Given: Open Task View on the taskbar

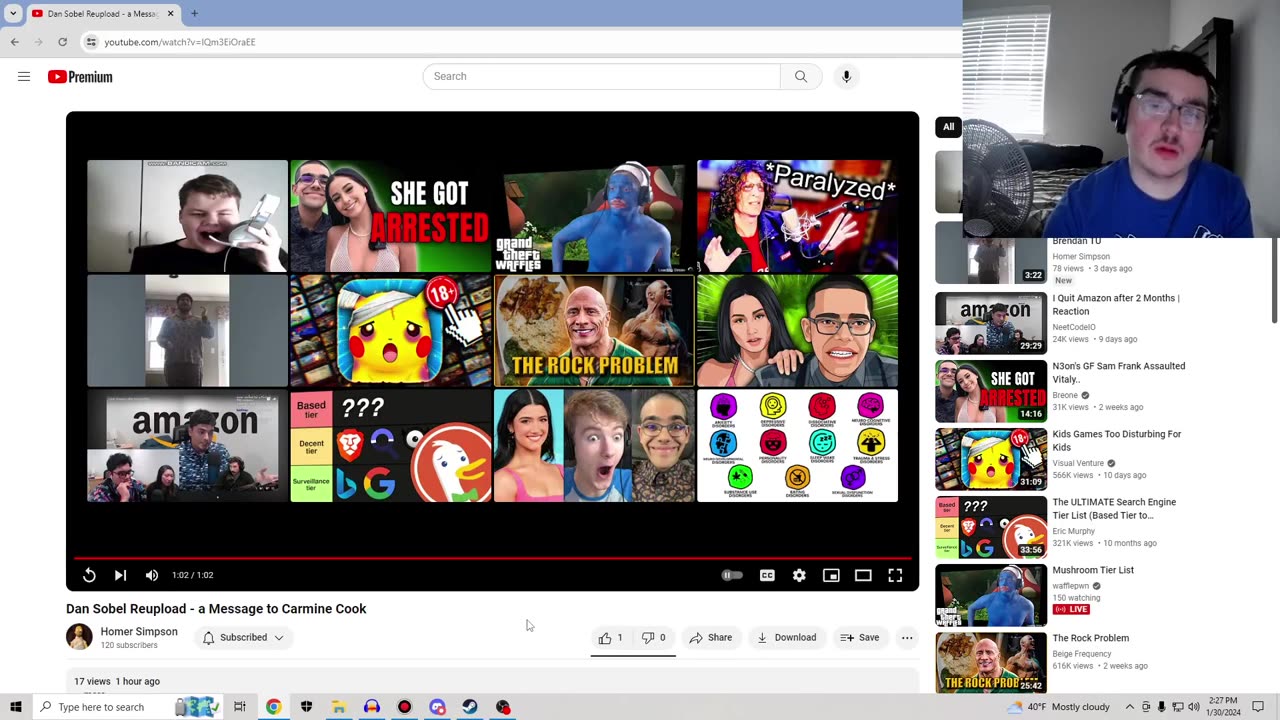Looking at the screenshot, I should (240, 707).
